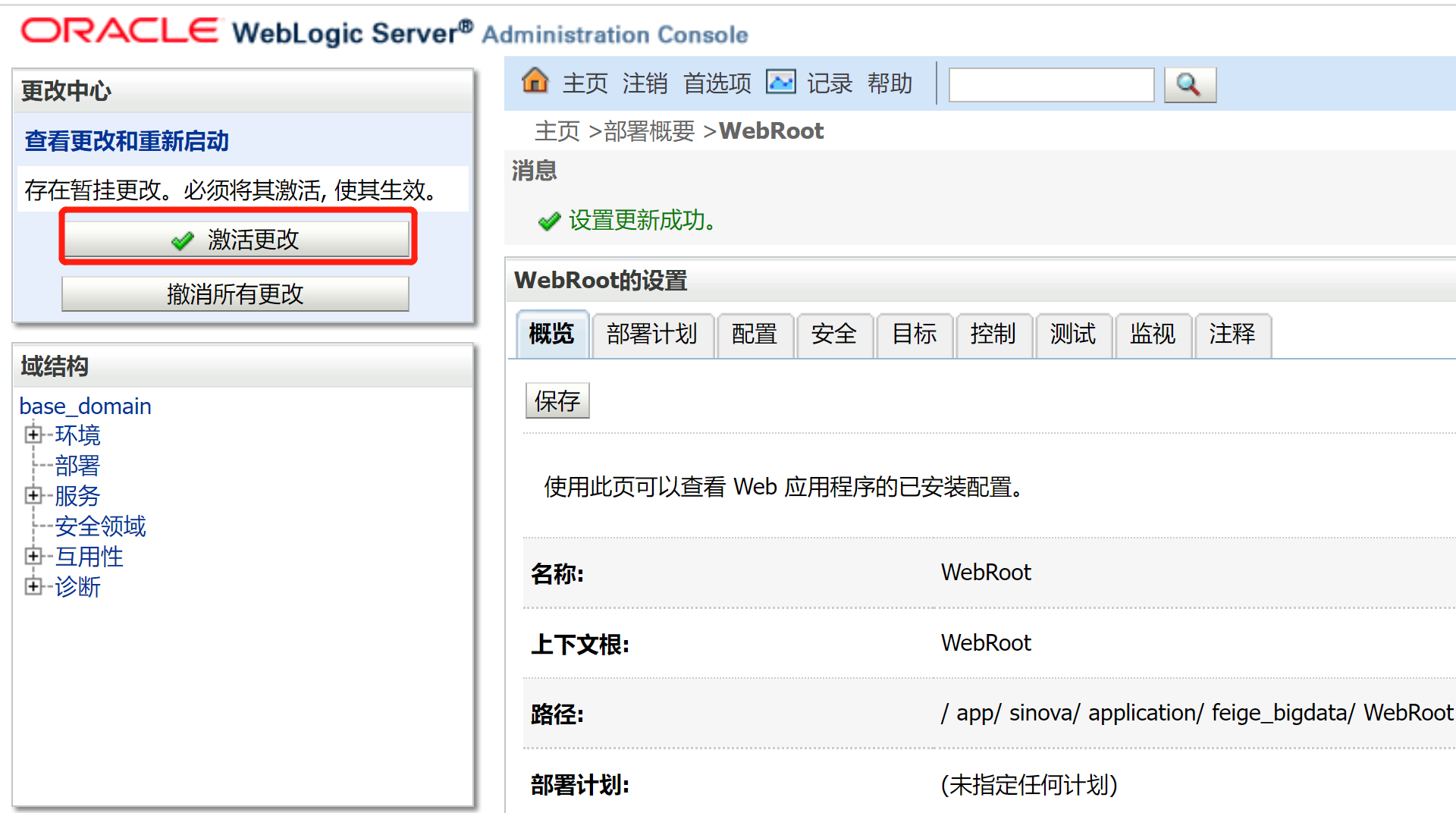Go to the 控制 tab

pyautogui.click(x=993, y=334)
